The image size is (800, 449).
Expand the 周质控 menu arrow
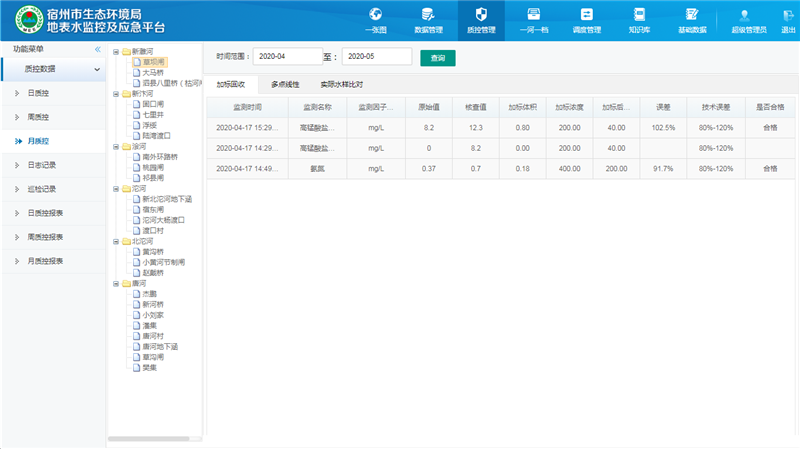coord(17,117)
